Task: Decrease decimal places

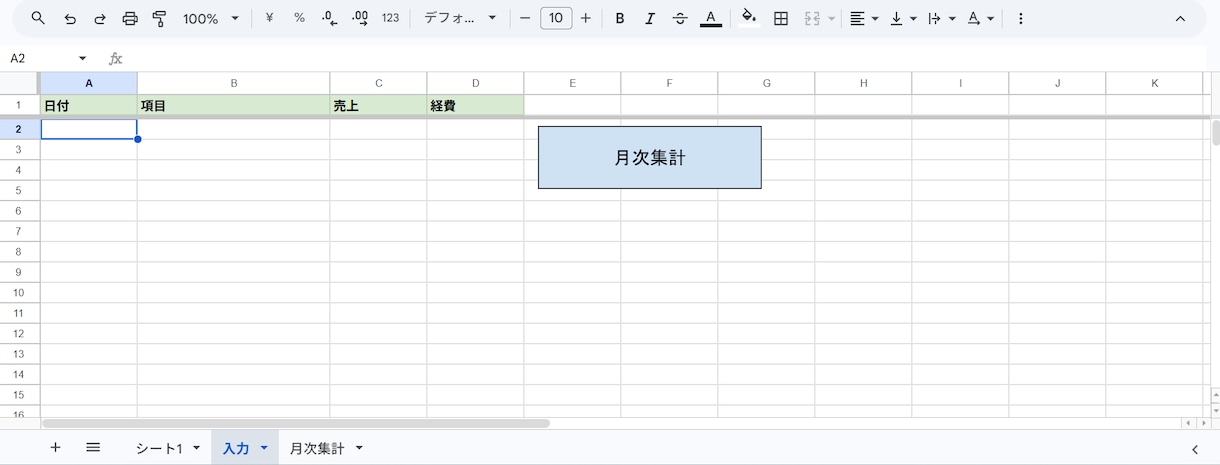Action: click(x=330, y=18)
